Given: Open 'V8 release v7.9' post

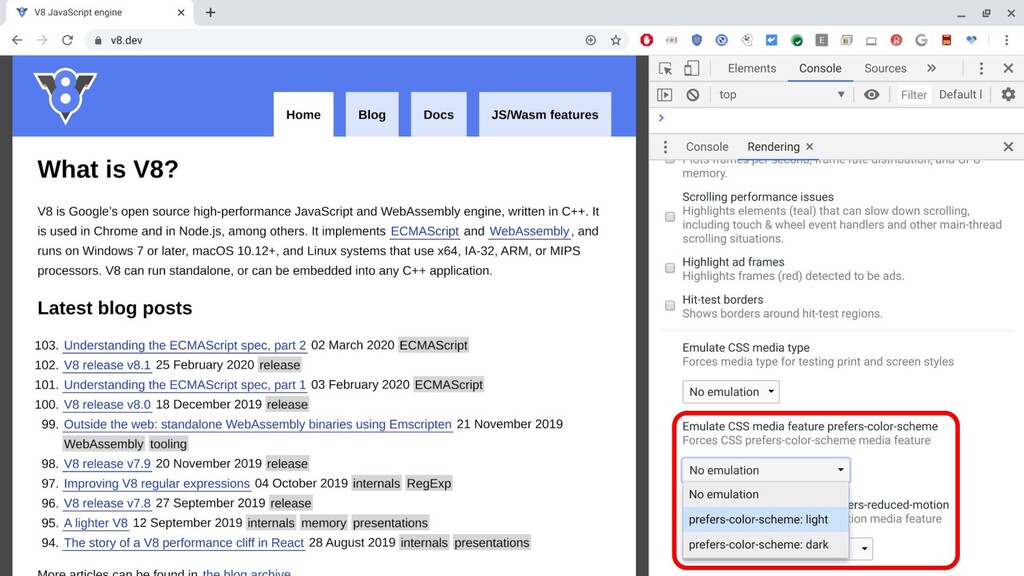Looking at the screenshot, I should click(107, 464).
